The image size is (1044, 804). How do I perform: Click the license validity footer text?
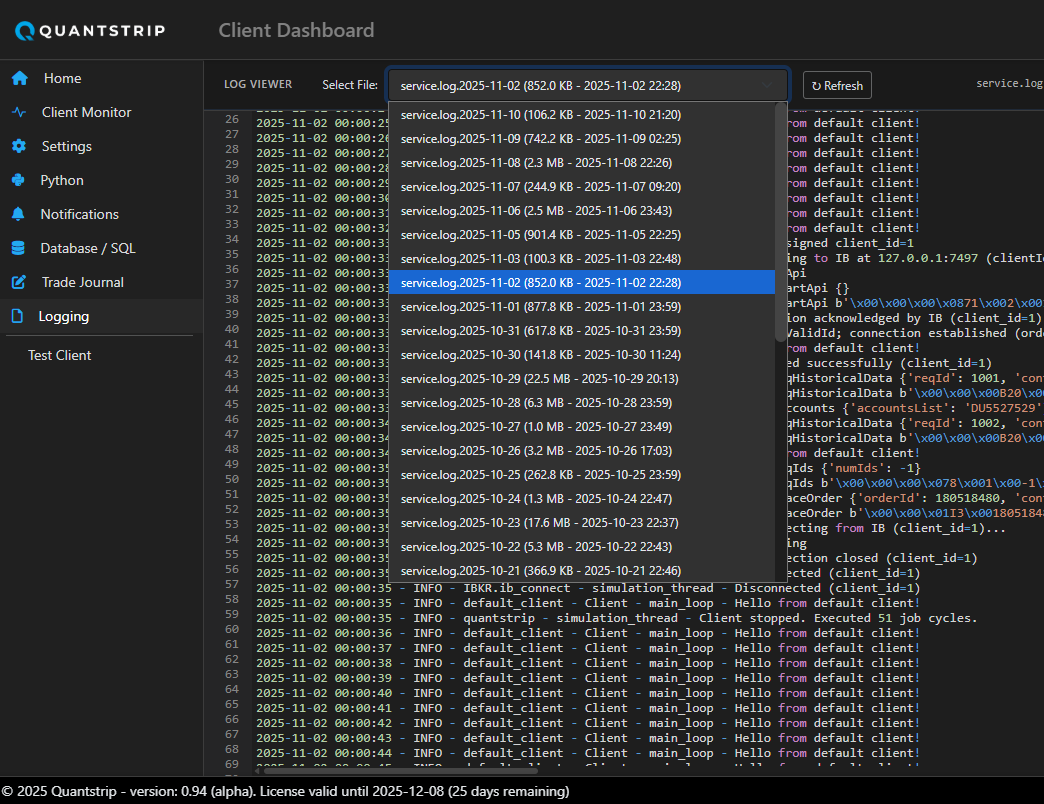click(413, 791)
